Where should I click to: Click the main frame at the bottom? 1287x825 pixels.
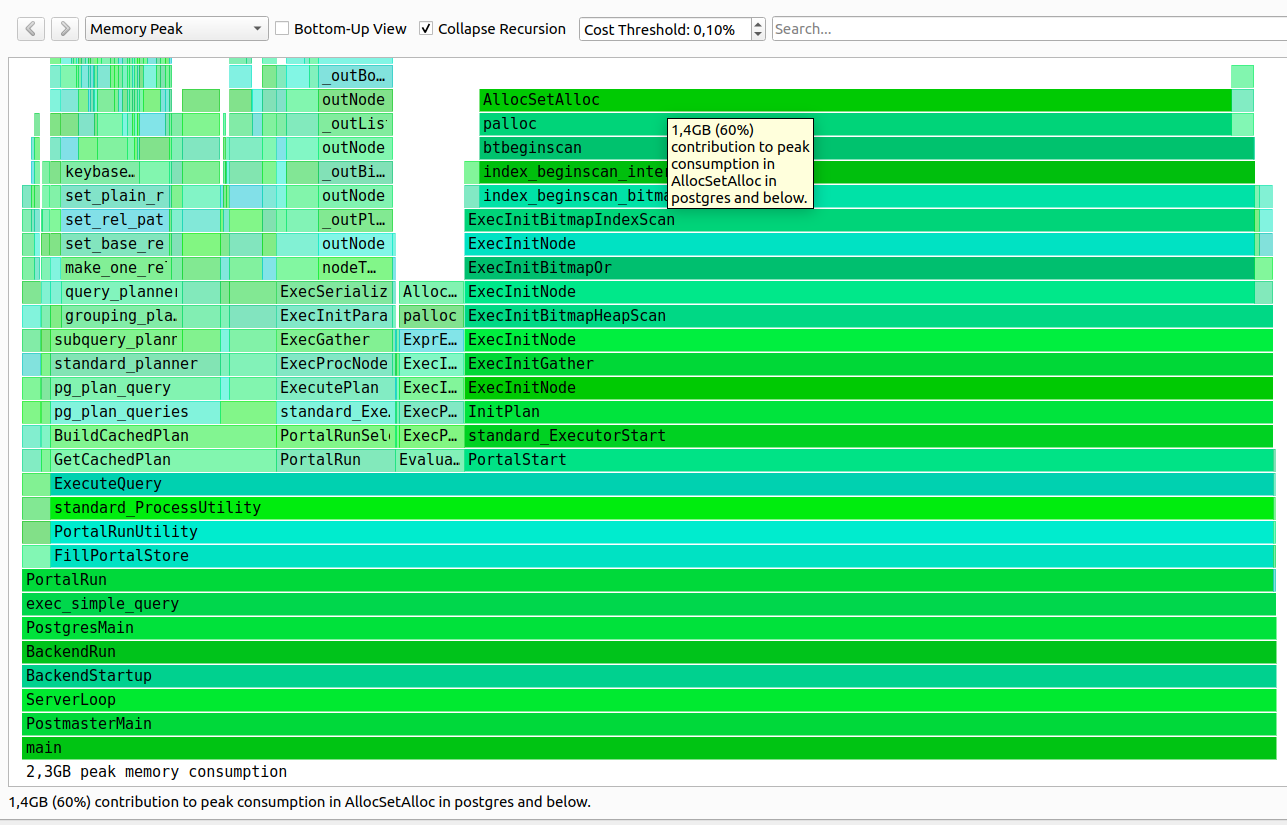pos(648,748)
